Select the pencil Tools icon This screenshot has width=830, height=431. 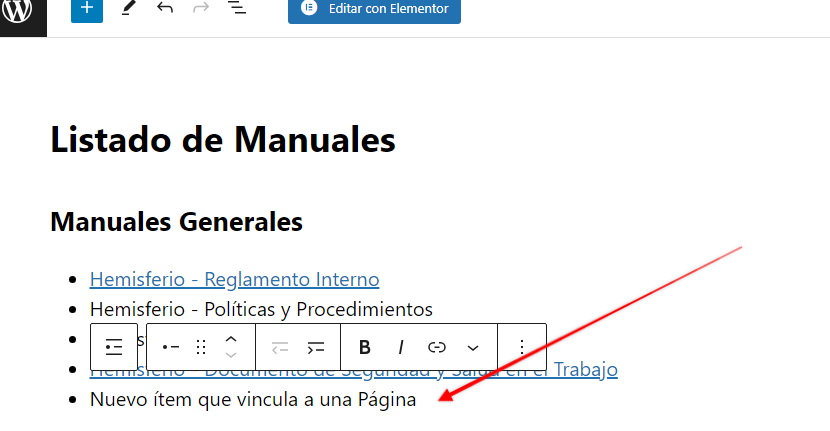128,9
